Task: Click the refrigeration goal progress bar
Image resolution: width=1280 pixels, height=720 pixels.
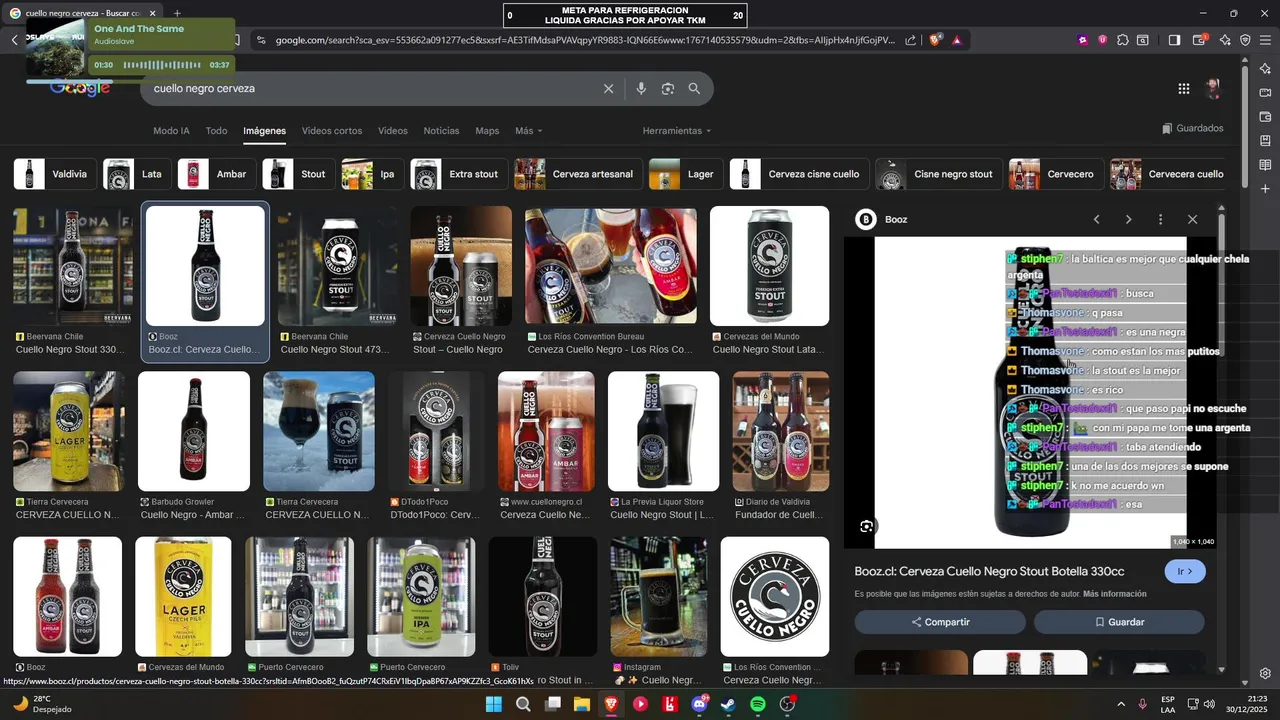Action: point(625,15)
